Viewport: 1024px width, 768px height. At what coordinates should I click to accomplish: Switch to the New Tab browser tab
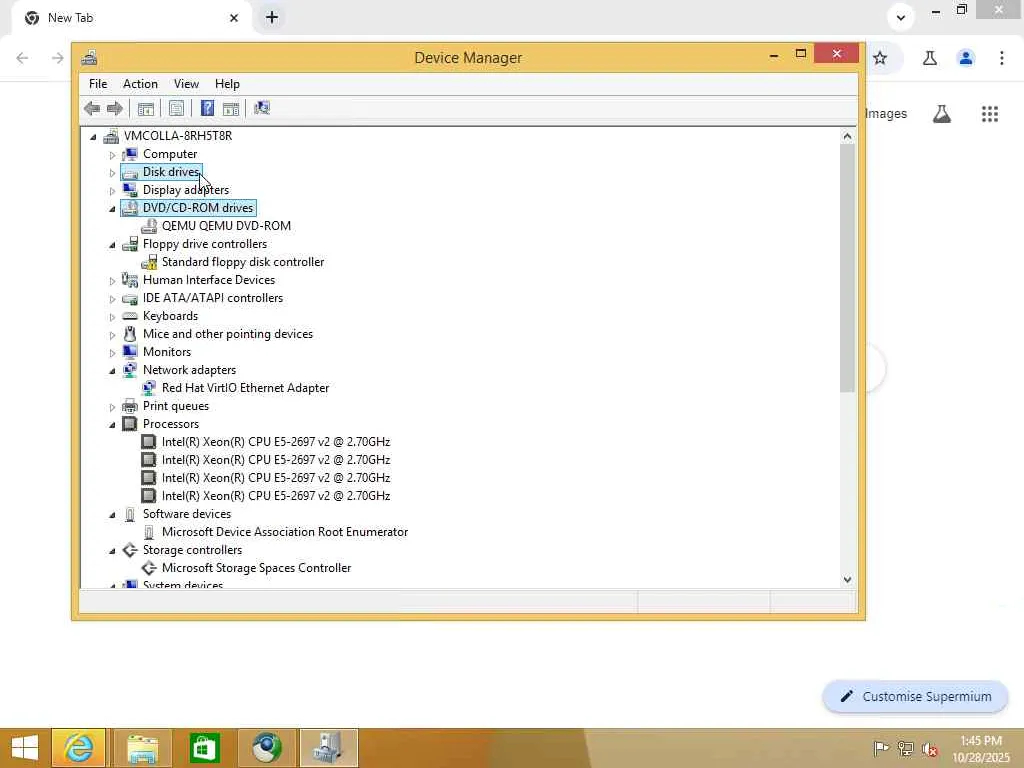[x=129, y=18]
